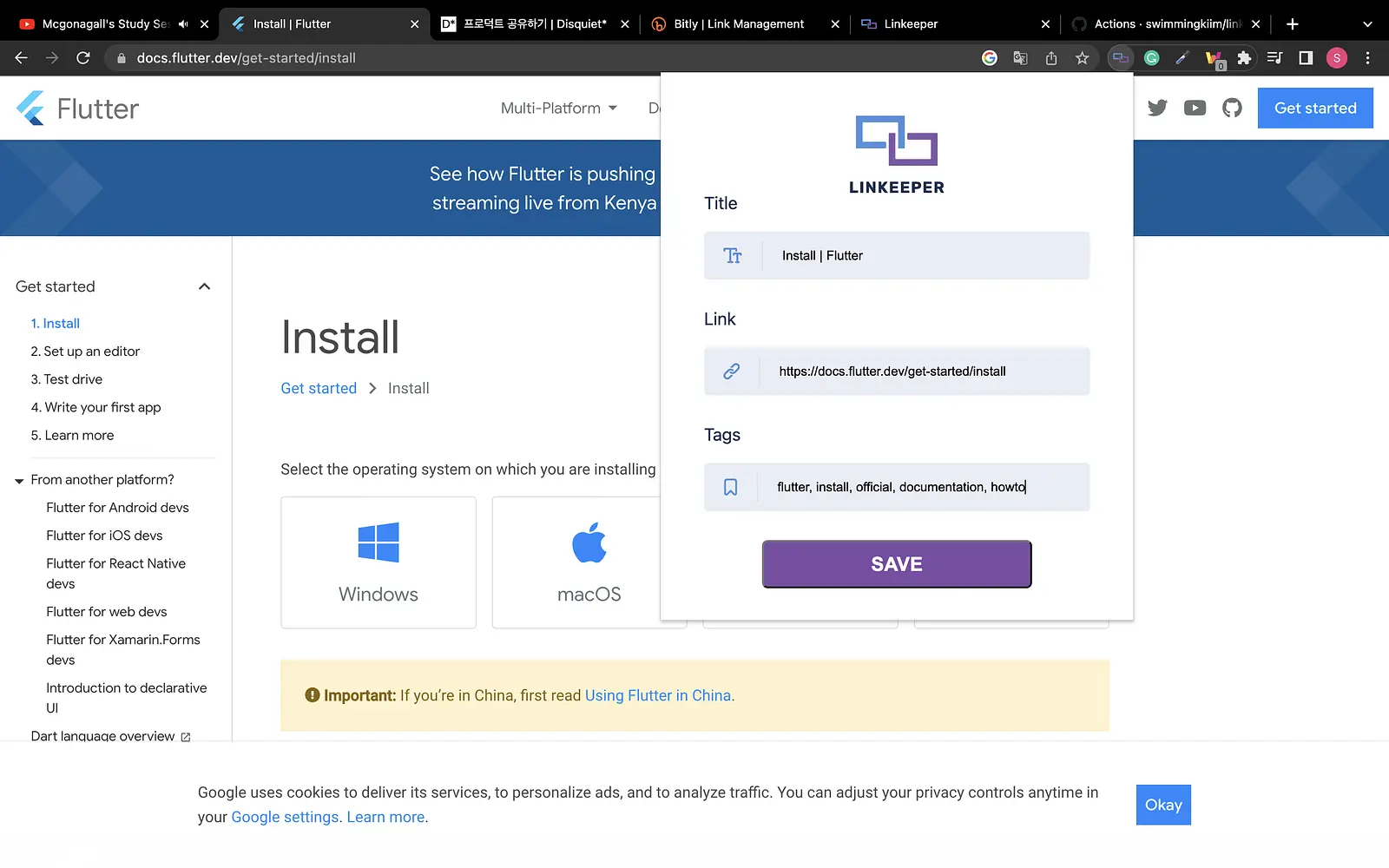The image size is (1389, 868).
Task: Click the Linkeeper extension icon in toolbar
Action: [x=1121, y=58]
